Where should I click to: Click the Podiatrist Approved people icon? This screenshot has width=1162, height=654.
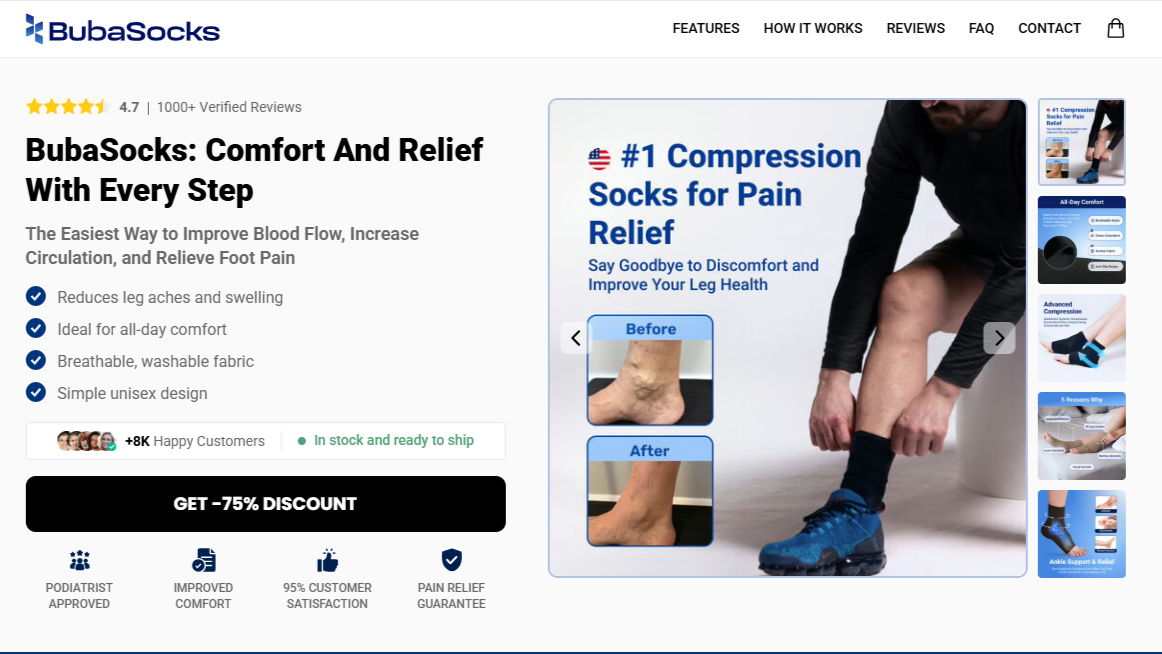pos(79,560)
